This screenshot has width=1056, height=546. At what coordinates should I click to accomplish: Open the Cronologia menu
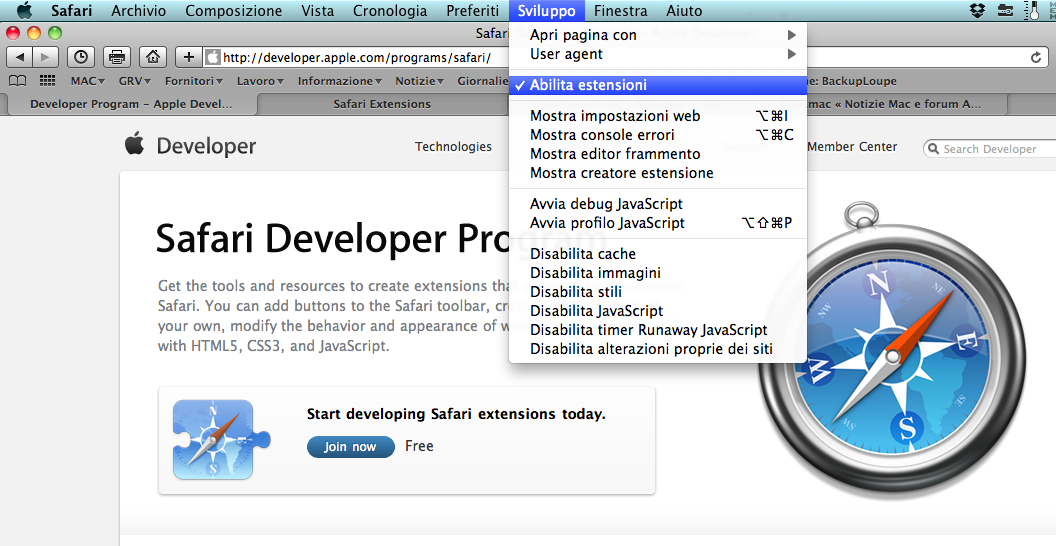click(390, 11)
